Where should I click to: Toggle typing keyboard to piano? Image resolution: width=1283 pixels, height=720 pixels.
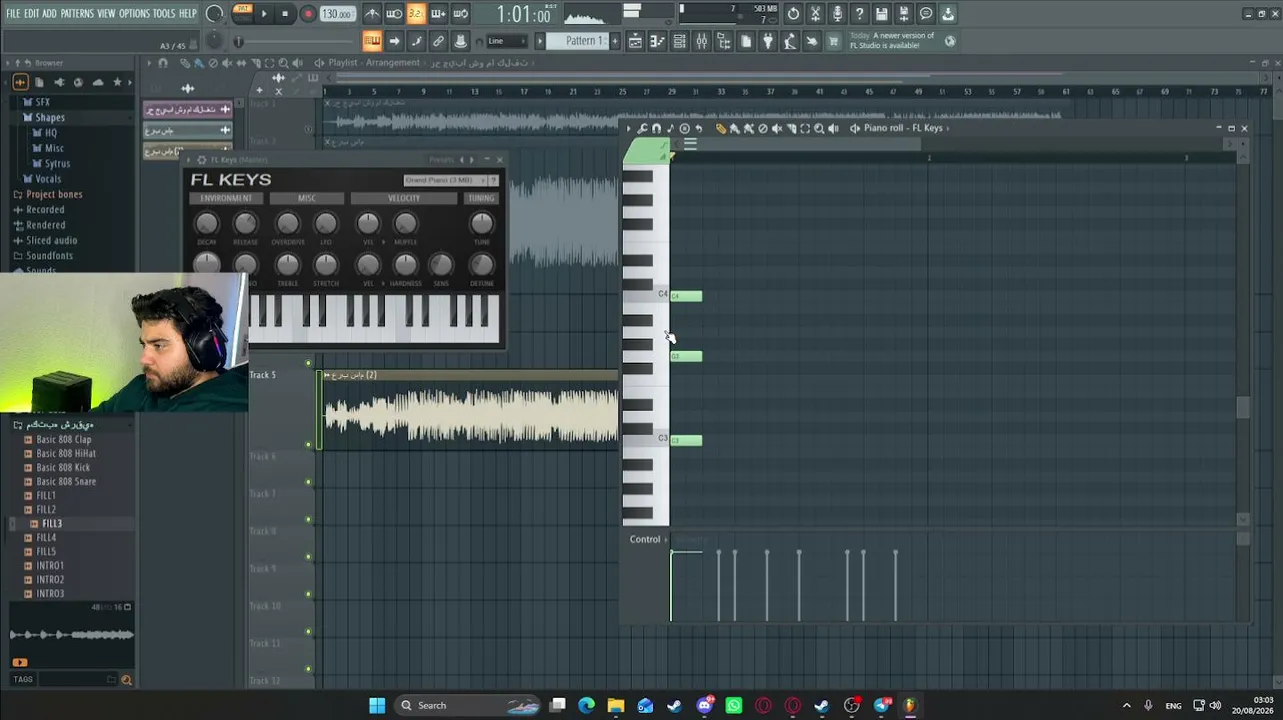click(372, 41)
